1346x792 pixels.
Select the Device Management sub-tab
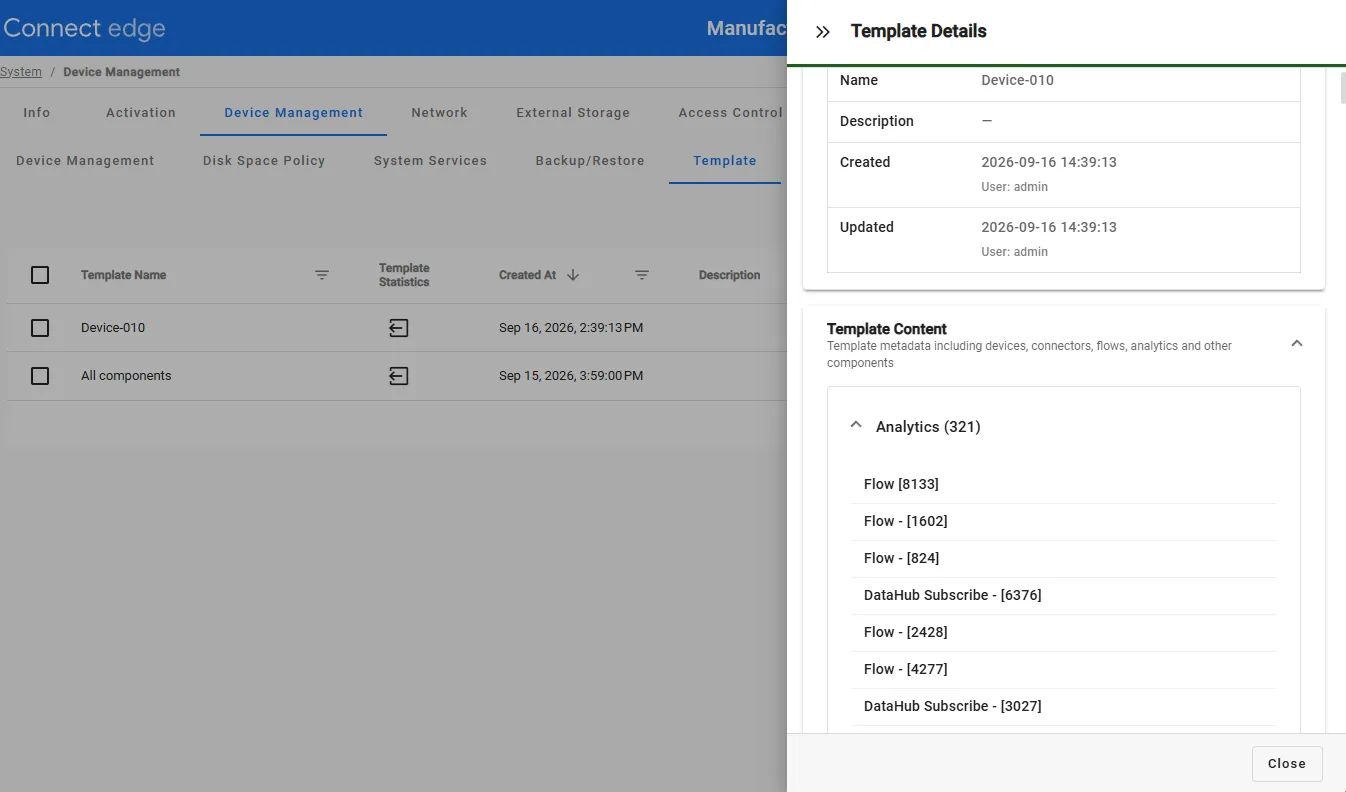(x=85, y=161)
